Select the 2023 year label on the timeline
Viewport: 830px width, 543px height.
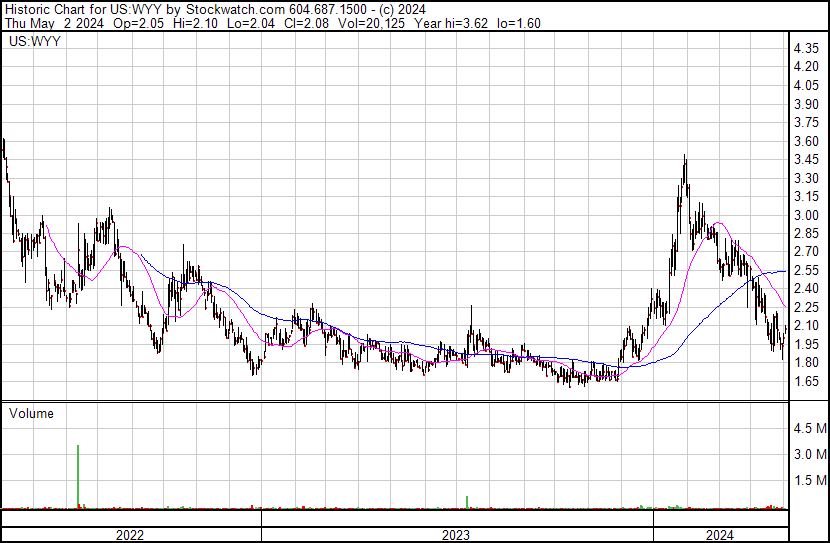click(x=456, y=535)
